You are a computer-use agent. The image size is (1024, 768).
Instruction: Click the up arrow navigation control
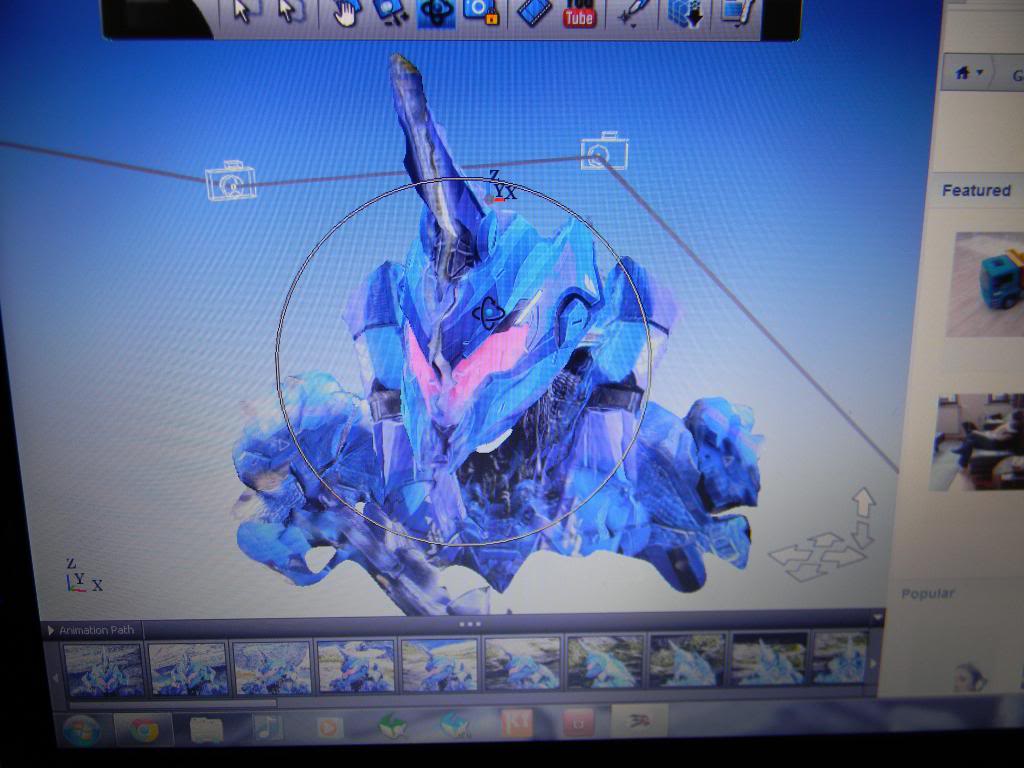(863, 504)
